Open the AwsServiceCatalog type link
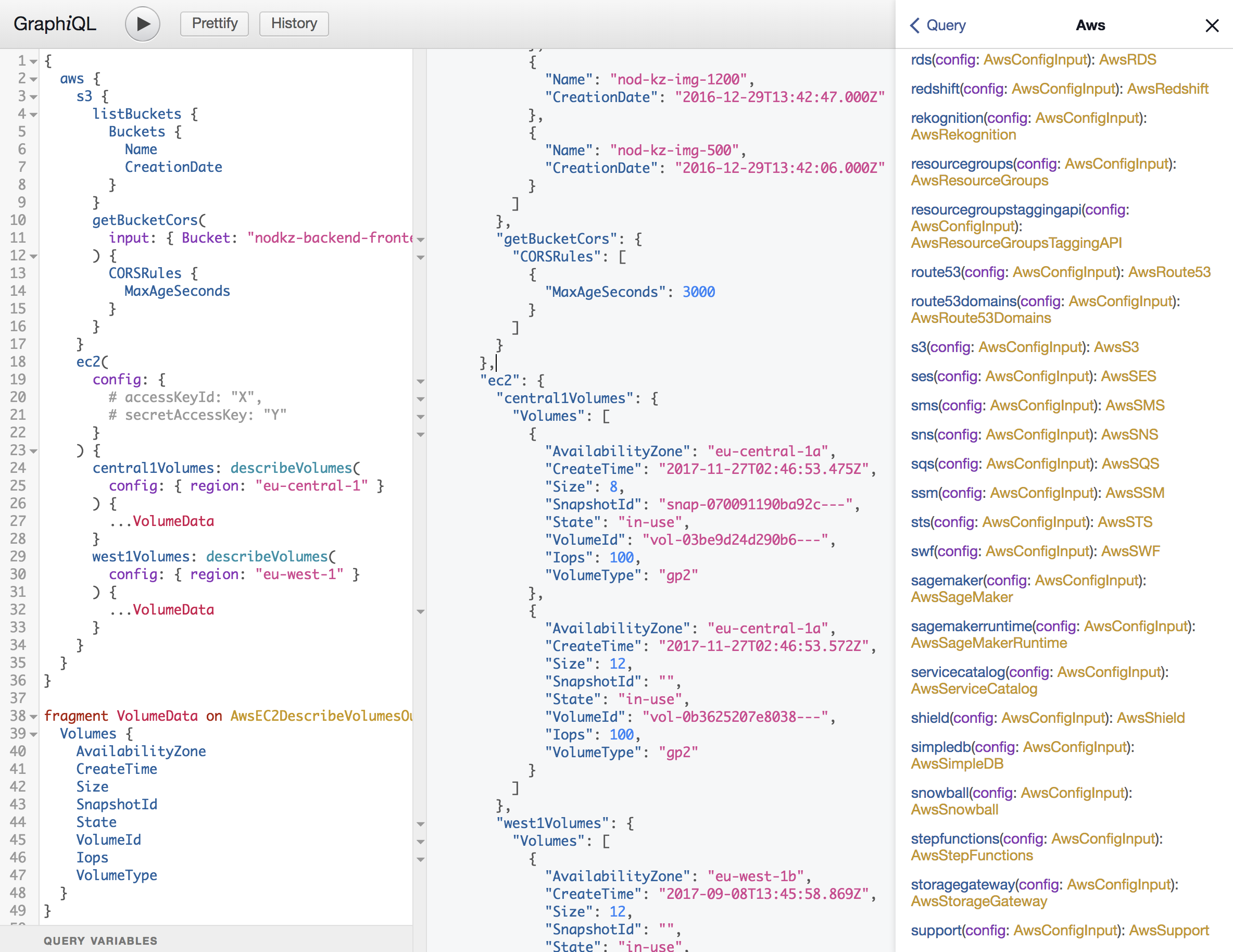The image size is (1233, 952). click(x=974, y=690)
